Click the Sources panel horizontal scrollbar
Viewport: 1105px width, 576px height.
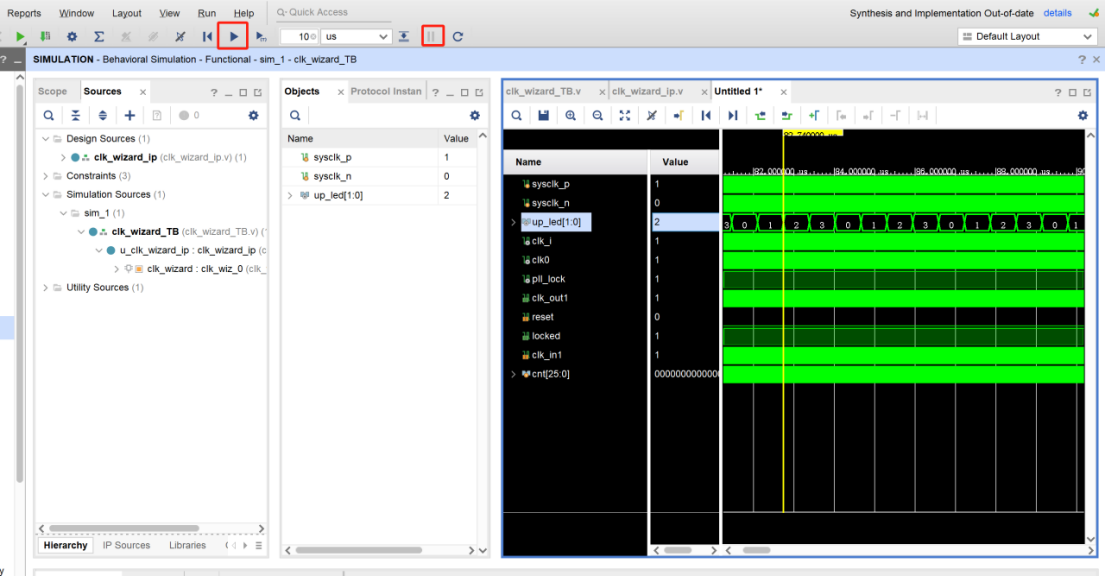coord(124,528)
